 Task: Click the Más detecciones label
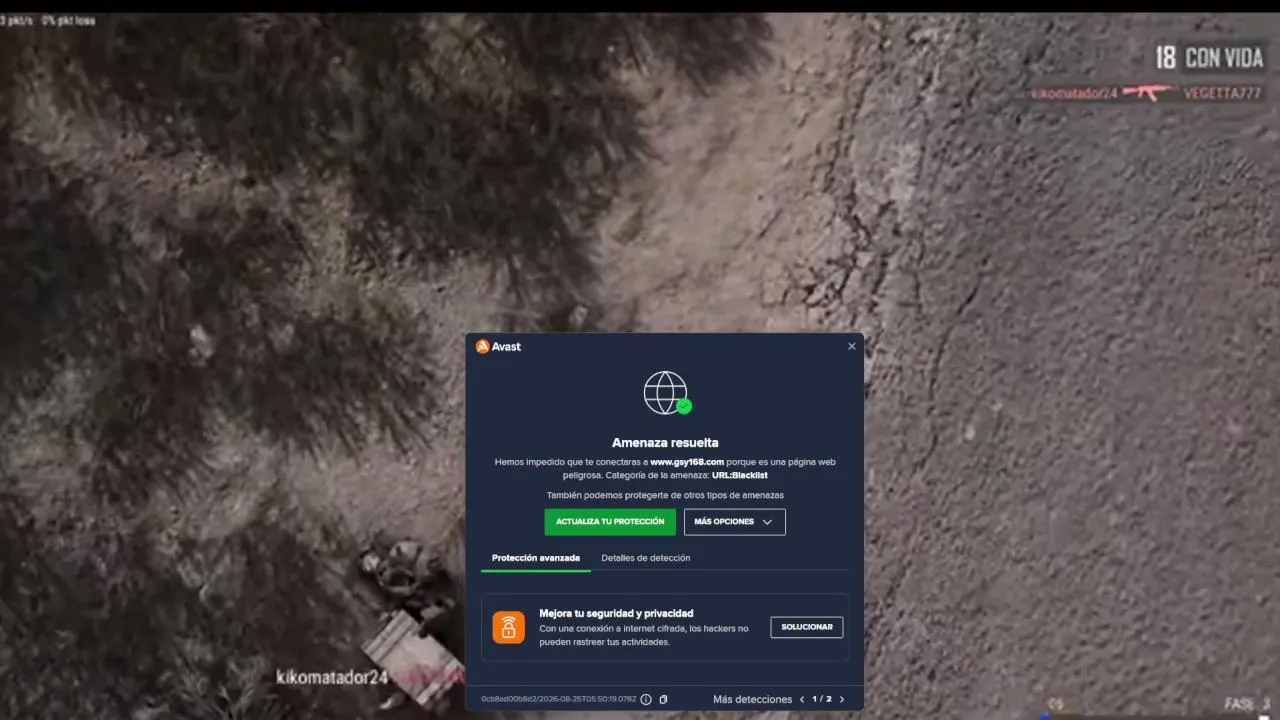pyautogui.click(x=752, y=700)
